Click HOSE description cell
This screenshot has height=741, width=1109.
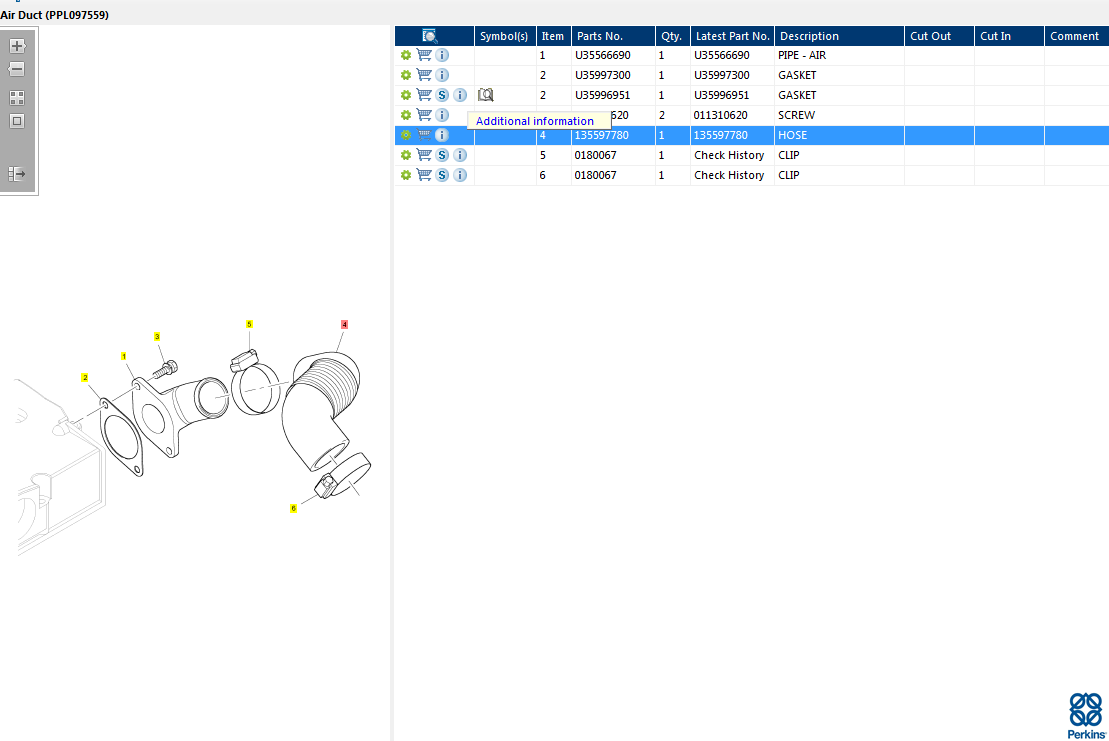point(840,134)
